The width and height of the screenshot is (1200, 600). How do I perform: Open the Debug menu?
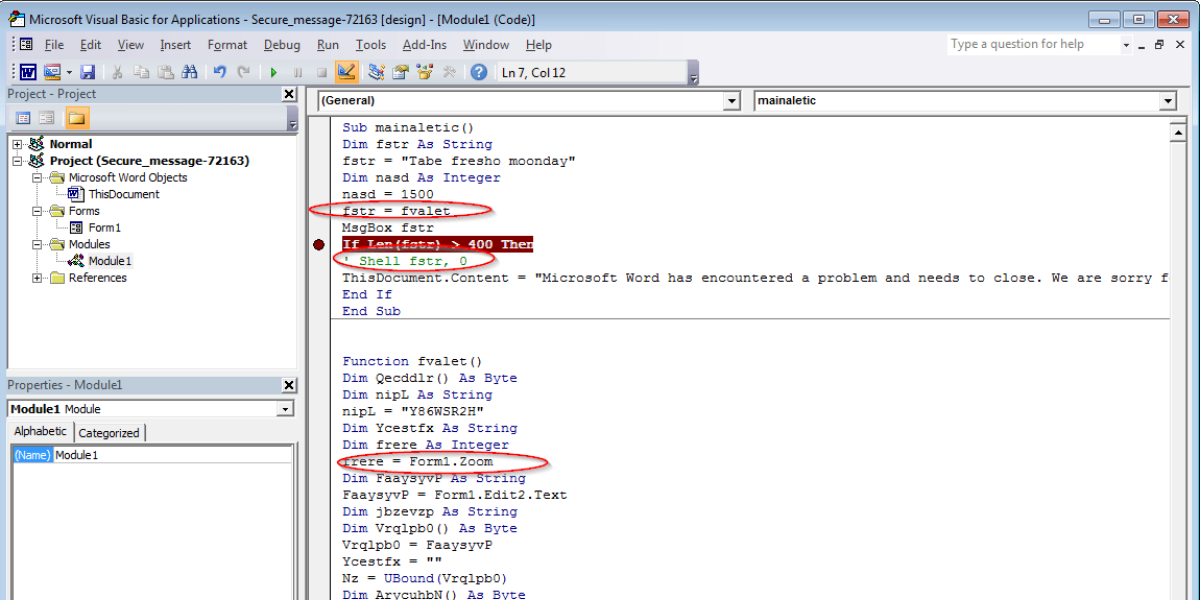pos(282,45)
